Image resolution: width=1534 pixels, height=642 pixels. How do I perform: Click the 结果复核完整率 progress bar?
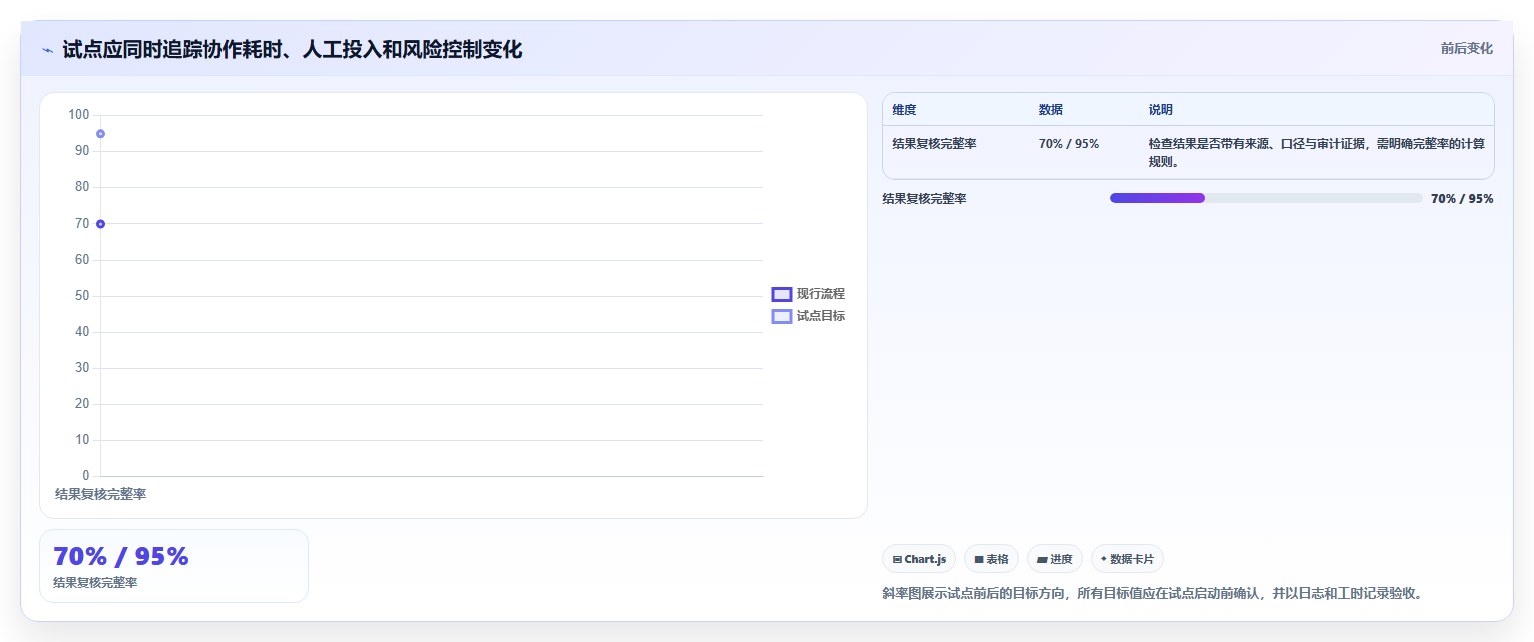click(x=1266, y=198)
